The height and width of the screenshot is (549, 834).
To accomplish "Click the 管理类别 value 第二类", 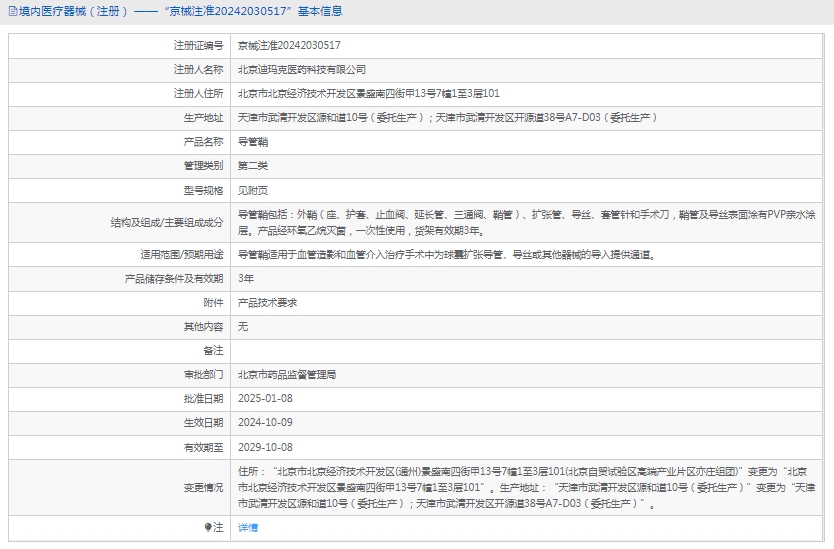I will [x=253, y=166].
